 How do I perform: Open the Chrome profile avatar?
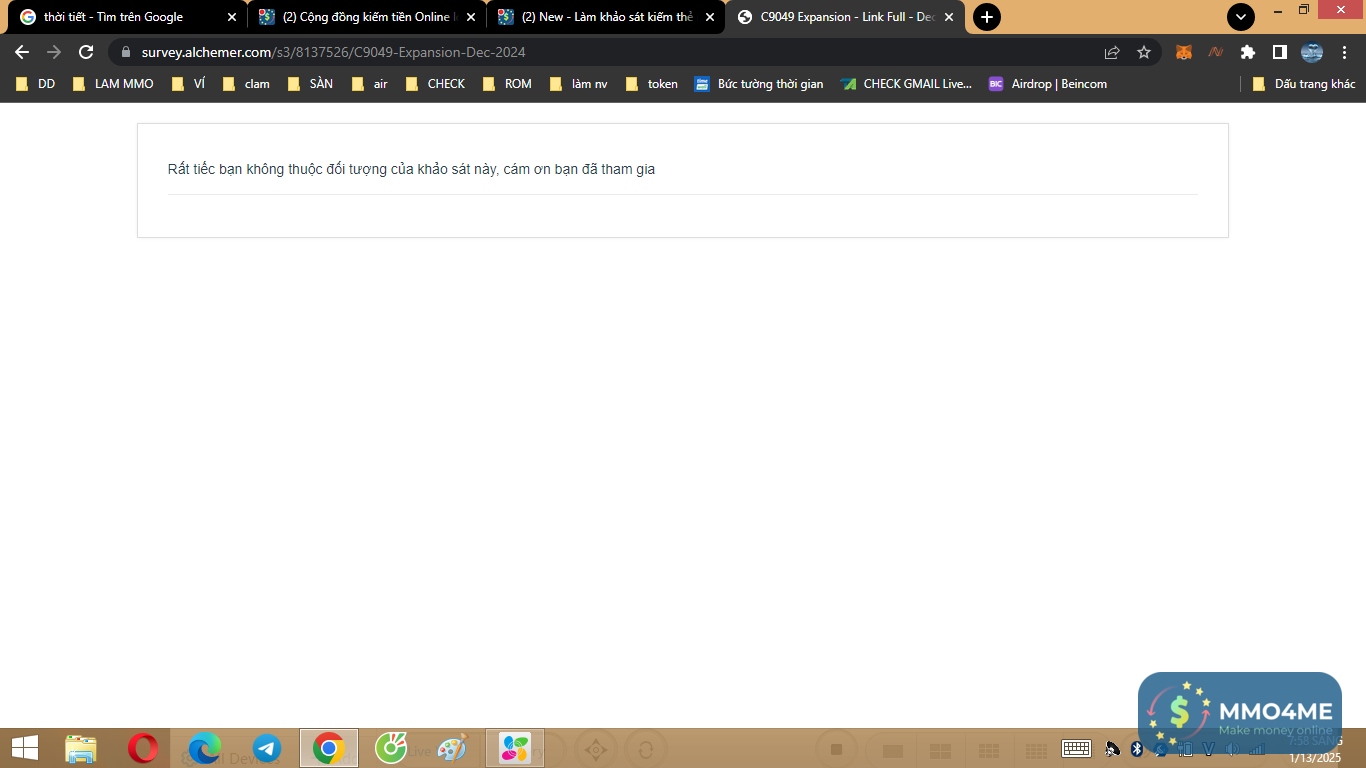[x=1312, y=52]
